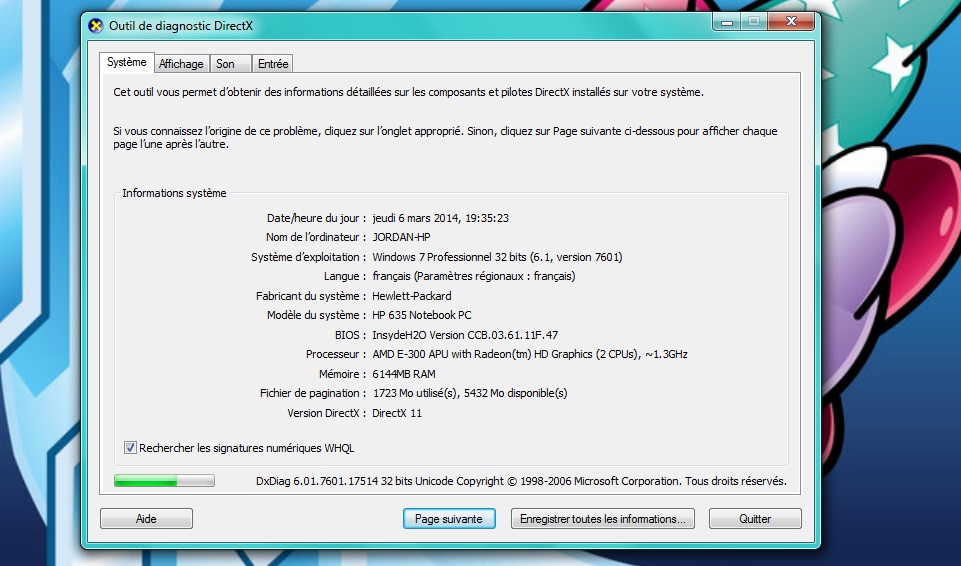Open the Entrée tab
961x566 pixels.
click(273, 64)
